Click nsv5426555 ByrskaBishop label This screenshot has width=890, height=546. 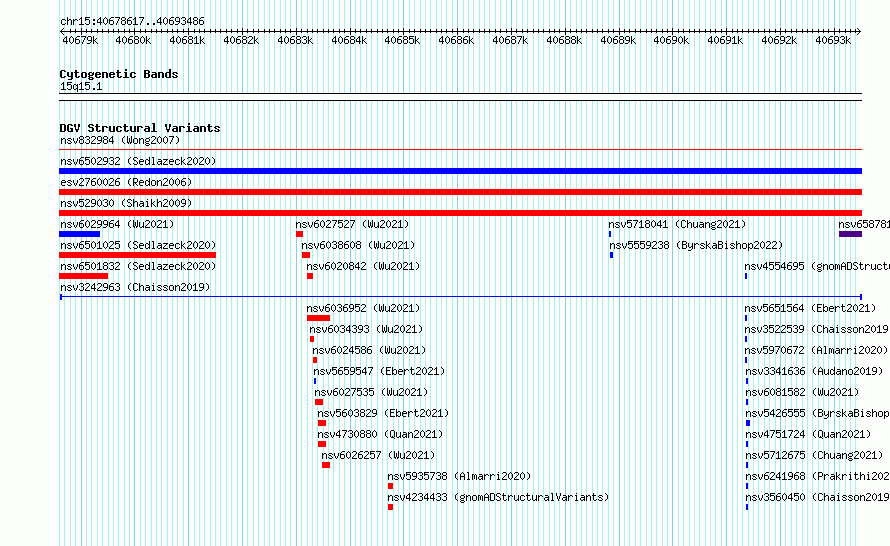(x=817, y=413)
